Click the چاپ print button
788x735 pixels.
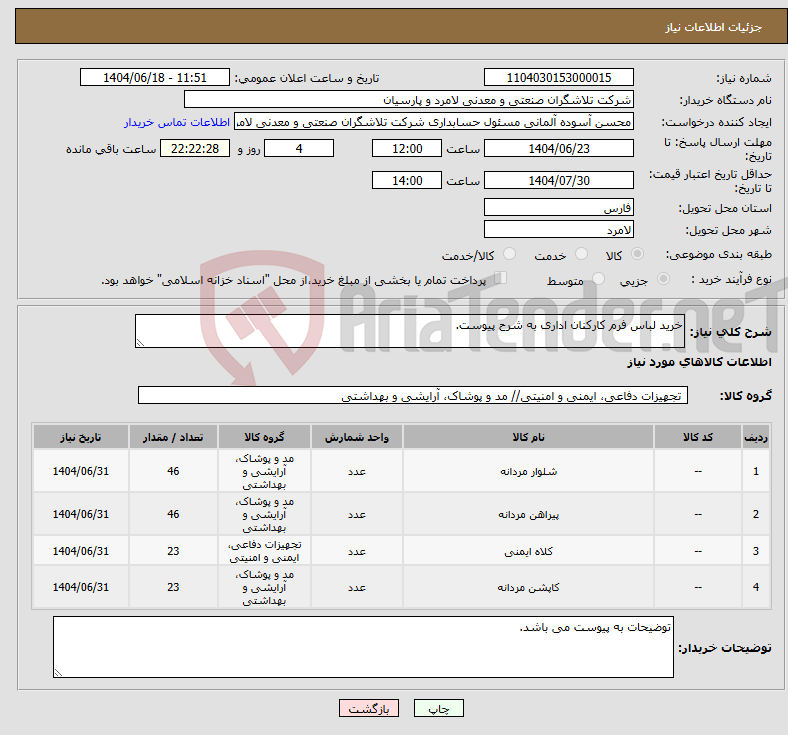[438, 708]
